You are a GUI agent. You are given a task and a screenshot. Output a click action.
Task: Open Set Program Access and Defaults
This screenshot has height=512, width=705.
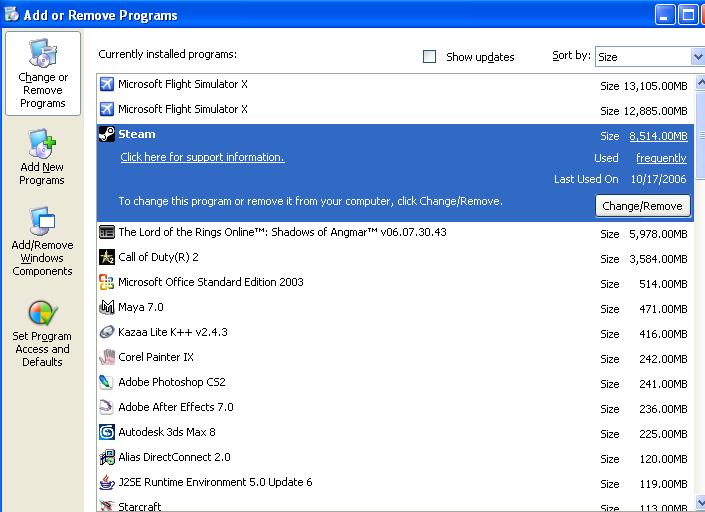click(x=42, y=334)
